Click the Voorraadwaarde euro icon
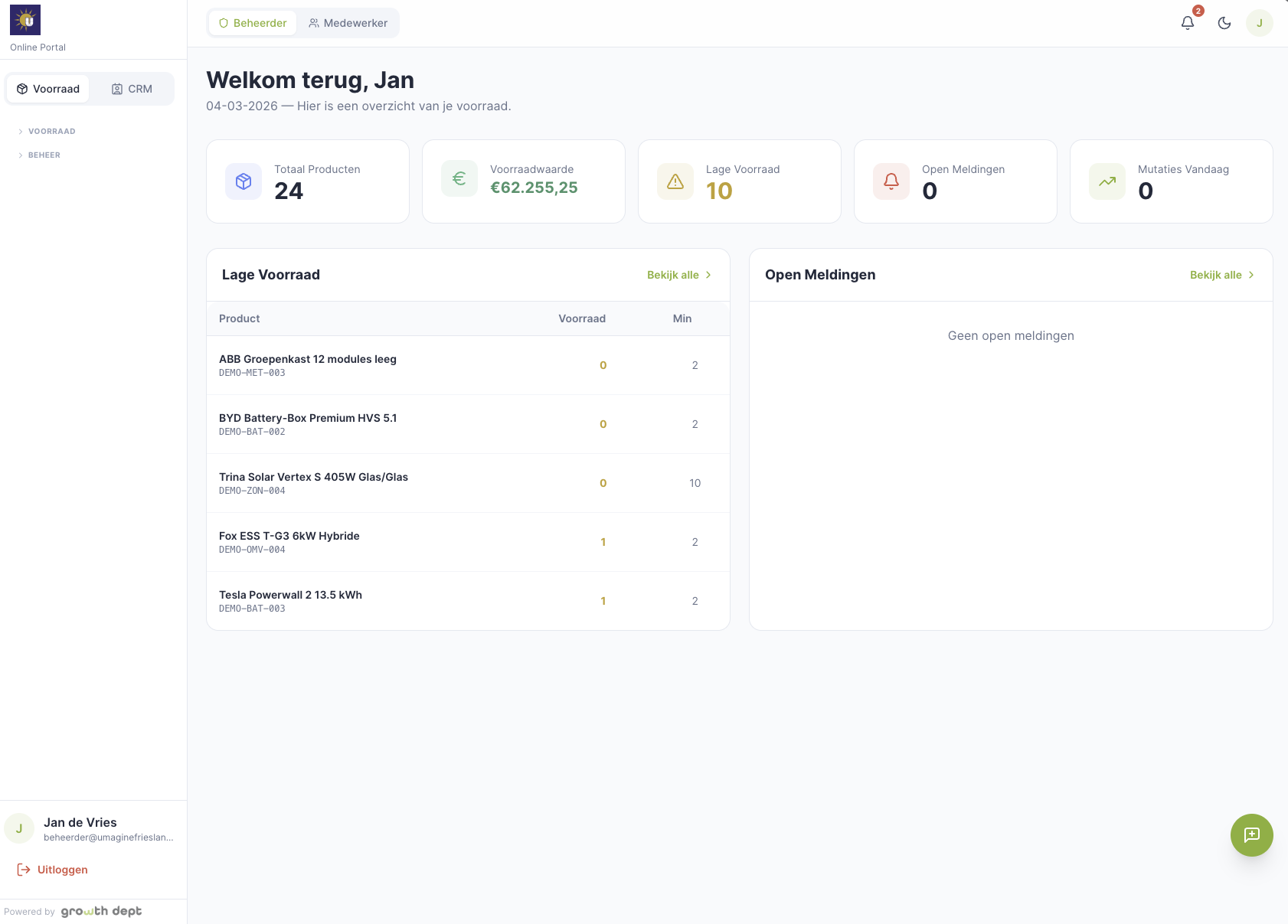 [x=459, y=178]
